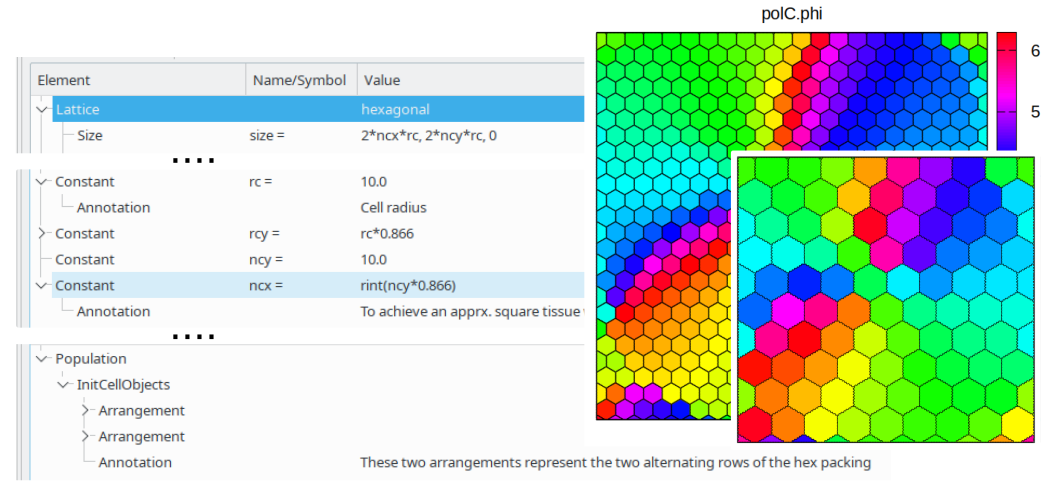This screenshot has width=1054, height=496.
Task: Expand the first Arrangement node
Action: pos(86,410)
